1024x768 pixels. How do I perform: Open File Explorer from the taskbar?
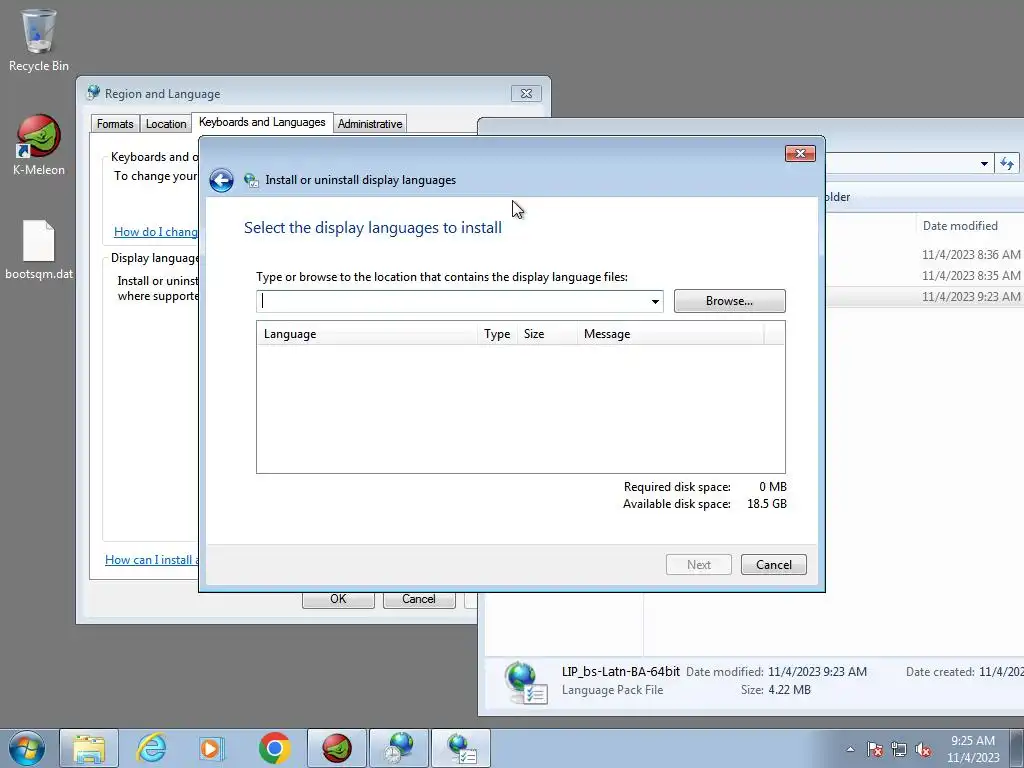[x=89, y=748]
